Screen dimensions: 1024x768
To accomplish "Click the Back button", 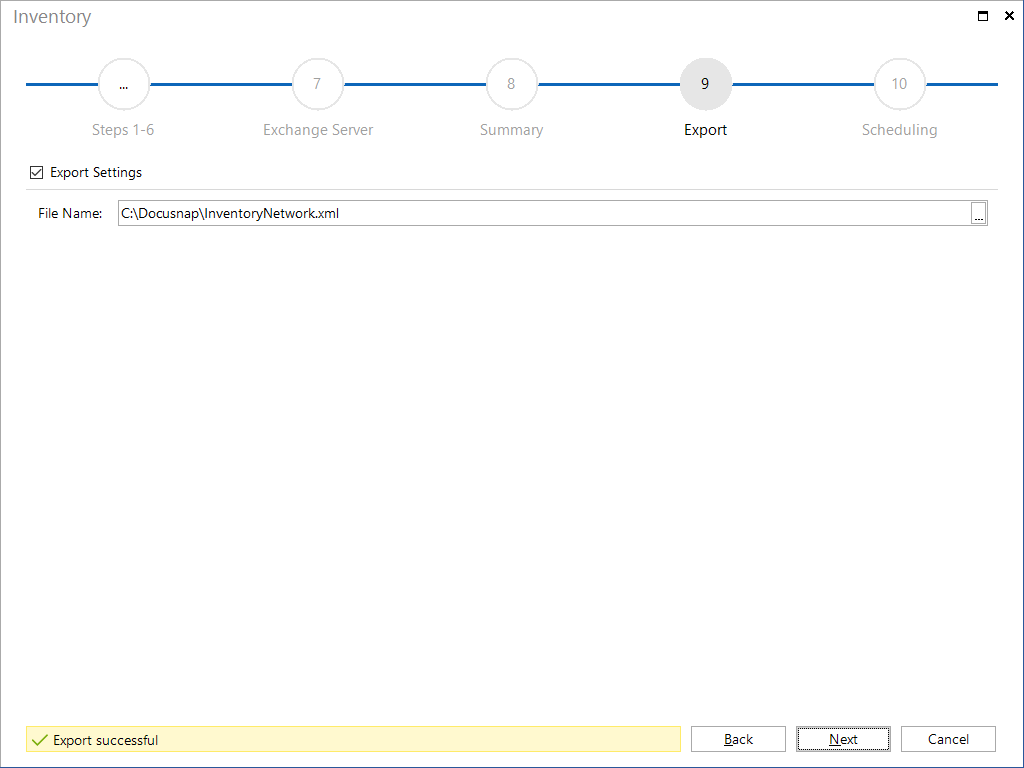I will coord(738,739).
